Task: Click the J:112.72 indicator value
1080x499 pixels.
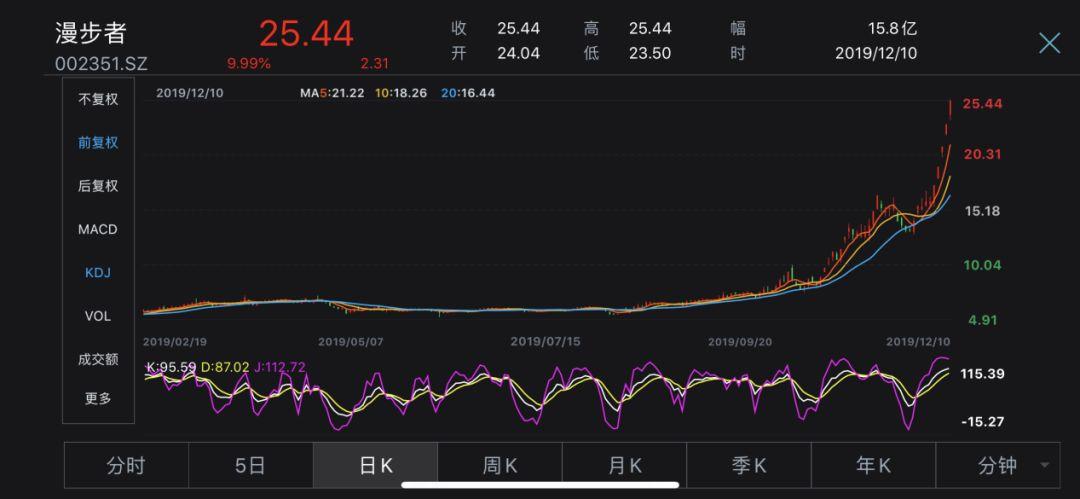Action: coord(280,367)
